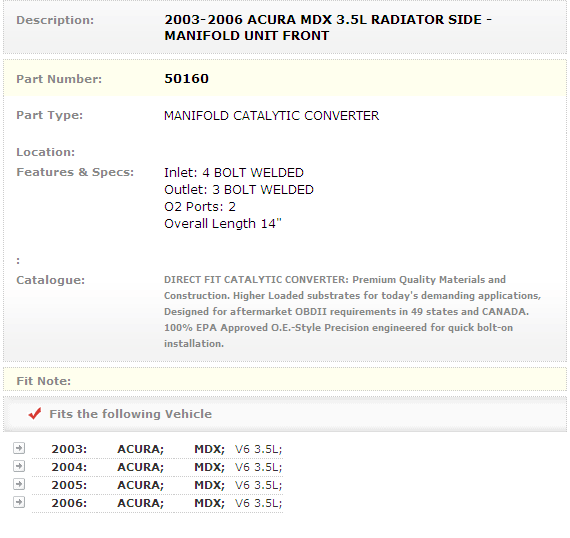The image size is (570, 538).
Task: Click the arrow icon beside 2004 ACURA MDX
Action: 19,466
